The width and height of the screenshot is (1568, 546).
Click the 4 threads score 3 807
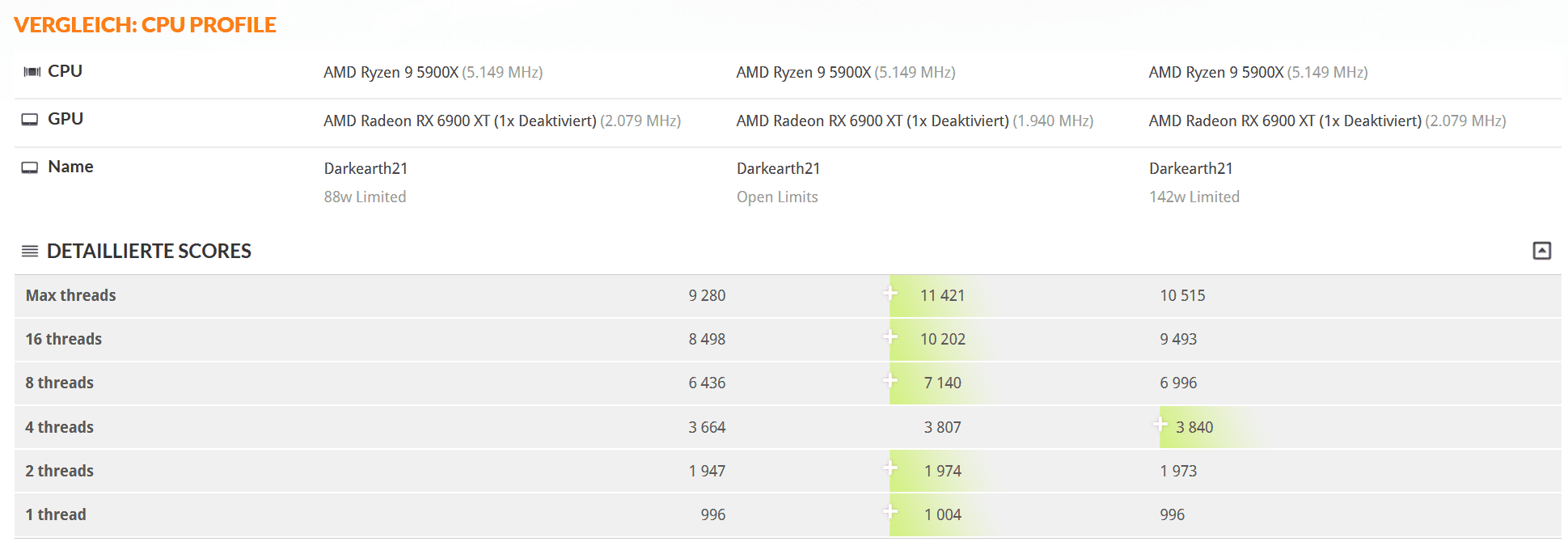942,427
